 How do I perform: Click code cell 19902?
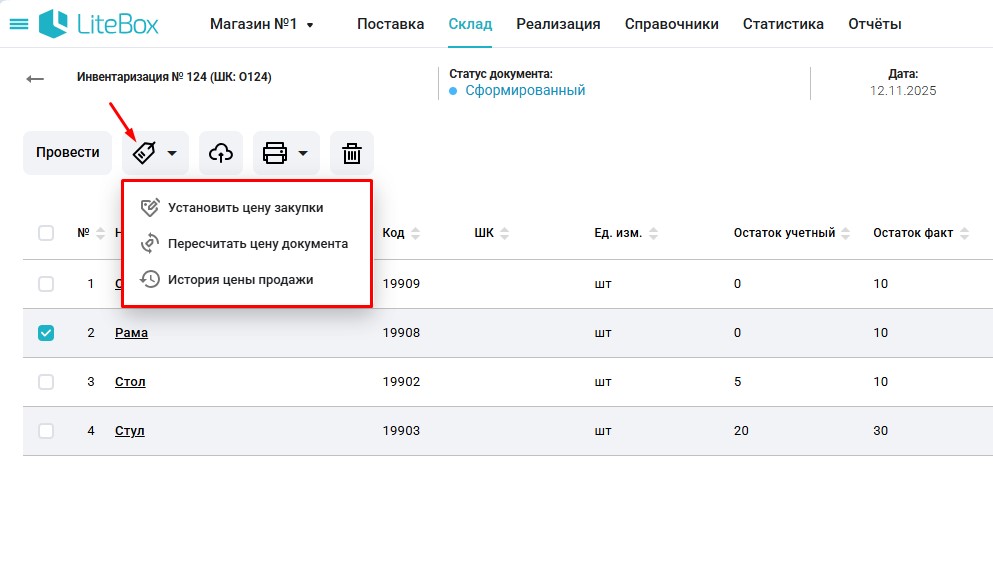(x=401, y=382)
